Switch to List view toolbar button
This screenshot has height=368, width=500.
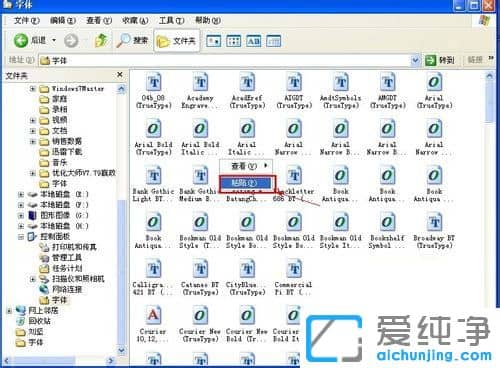pos(234,41)
